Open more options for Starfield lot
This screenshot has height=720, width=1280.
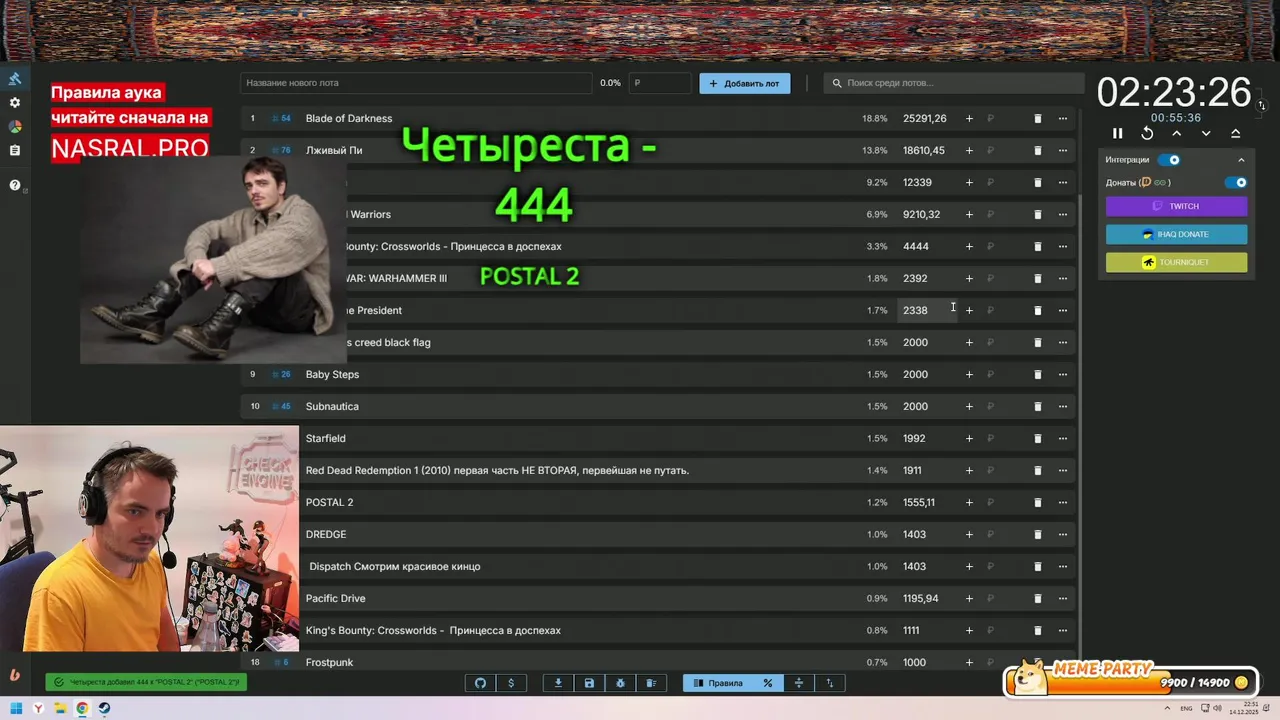pyautogui.click(x=1063, y=438)
